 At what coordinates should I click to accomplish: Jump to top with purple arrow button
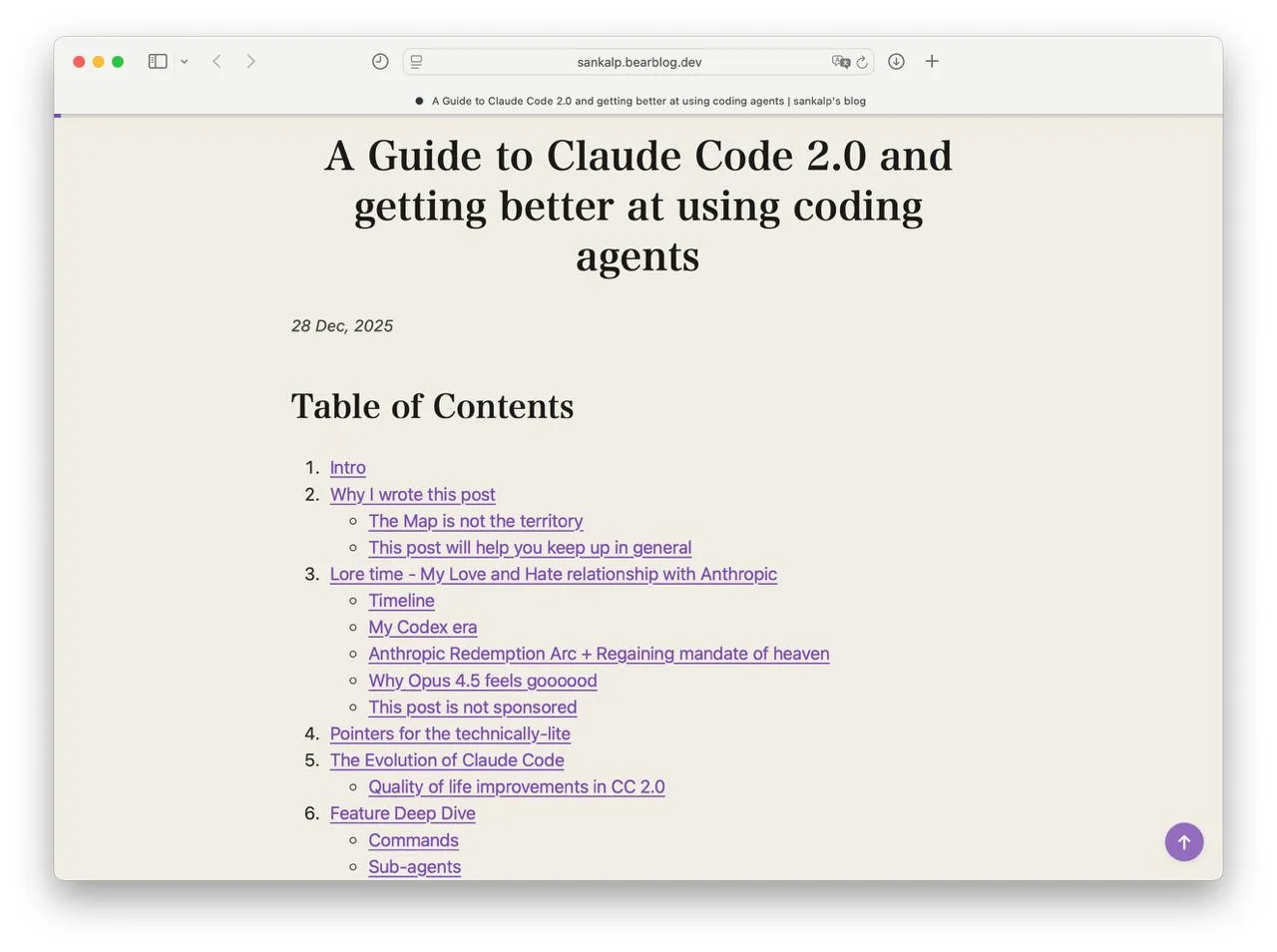1184,841
